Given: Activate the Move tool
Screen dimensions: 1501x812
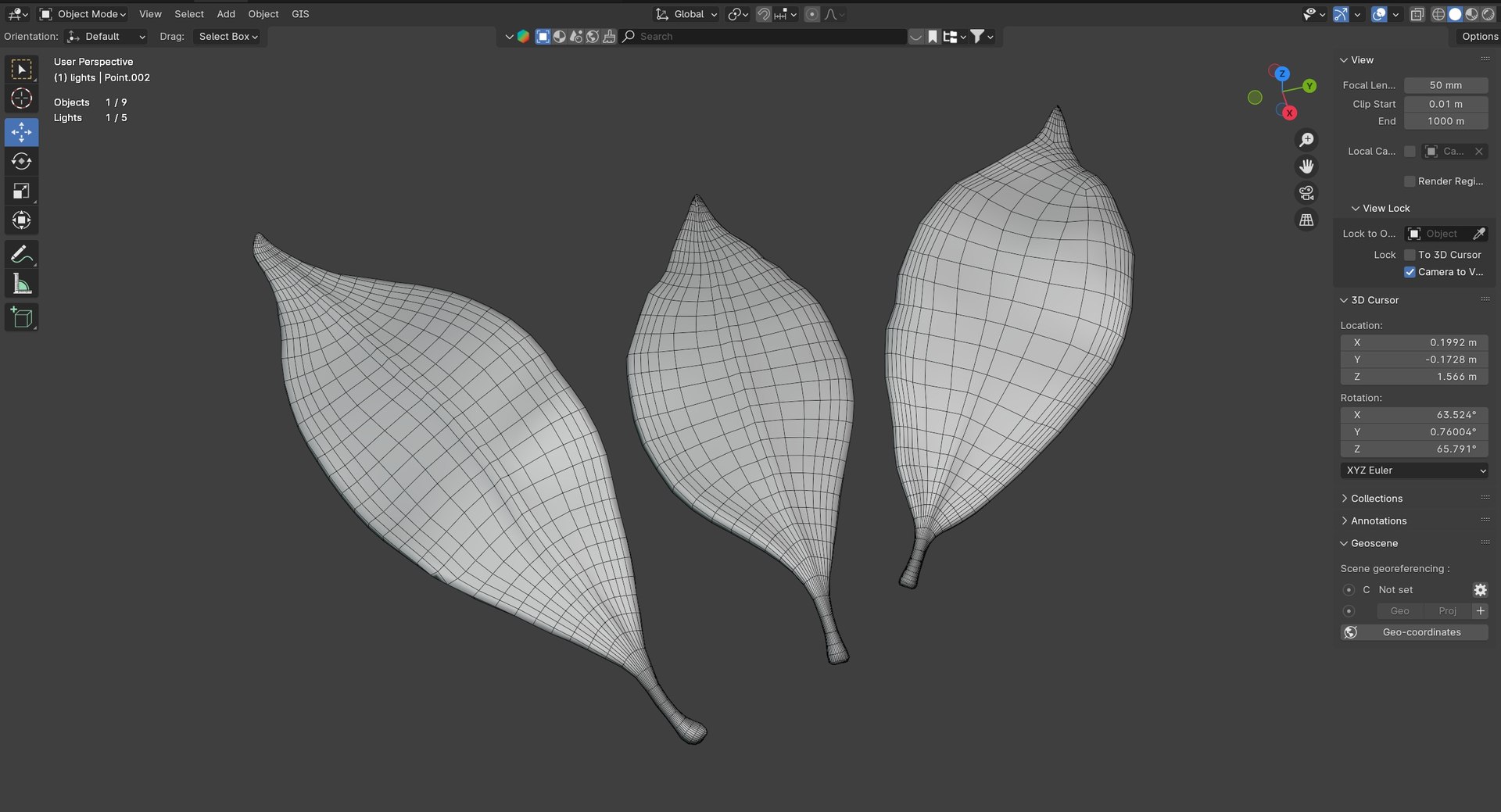Looking at the screenshot, I should pyautogui.click(x=21, y=132).
